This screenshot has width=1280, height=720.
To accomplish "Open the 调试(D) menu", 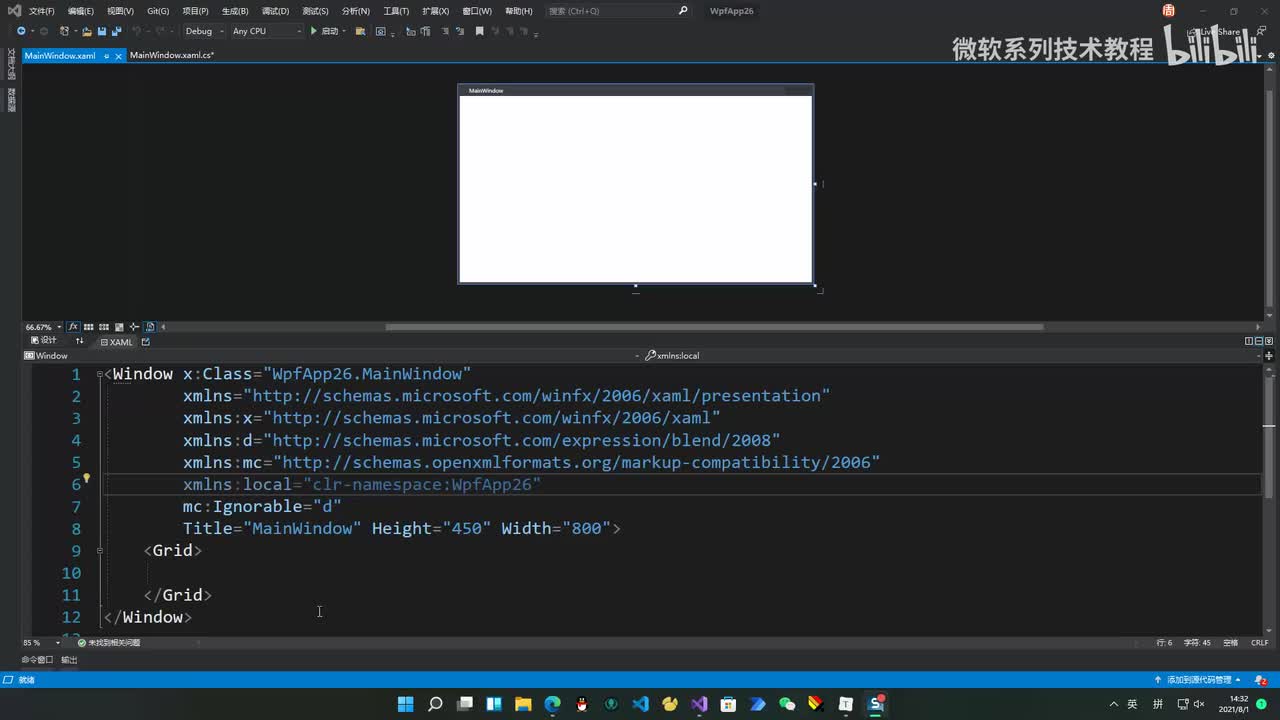I will pos(275,11).
